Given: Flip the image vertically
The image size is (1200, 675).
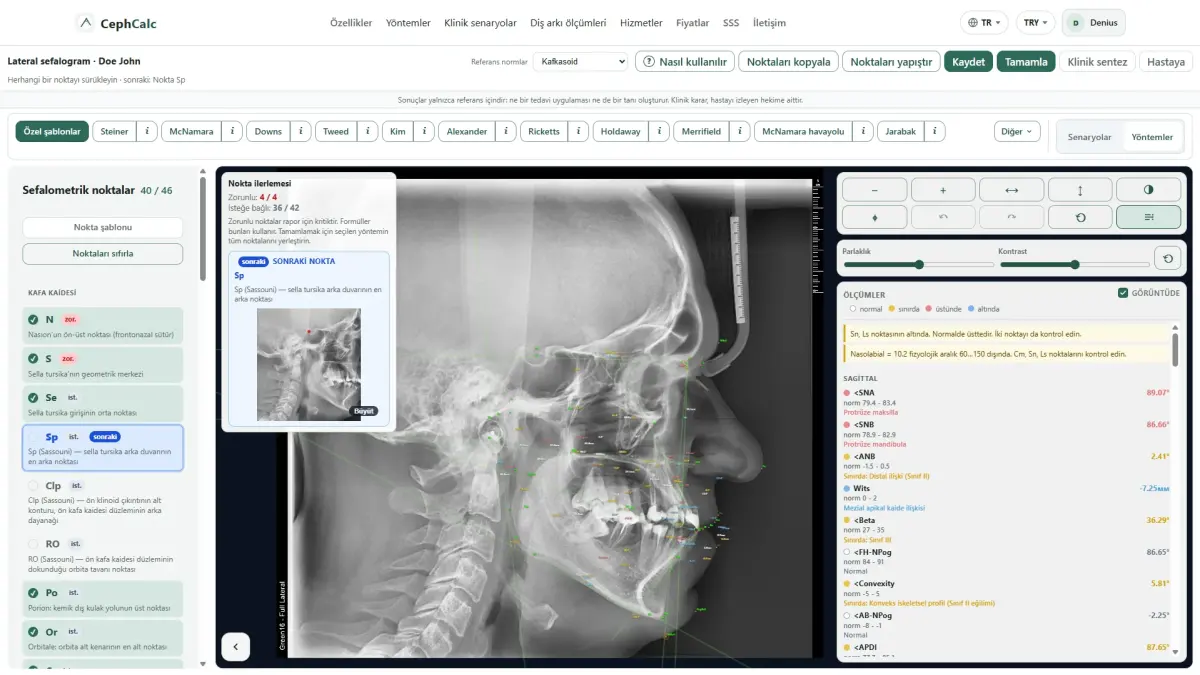Looking at the screenshot, I should click(1080, 190).
